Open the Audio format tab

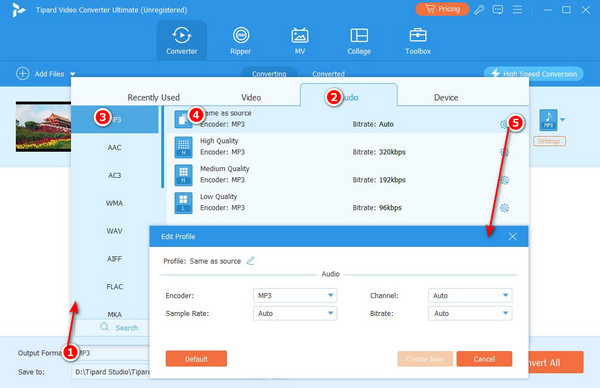pyautogui.click(x=349, y=95)
